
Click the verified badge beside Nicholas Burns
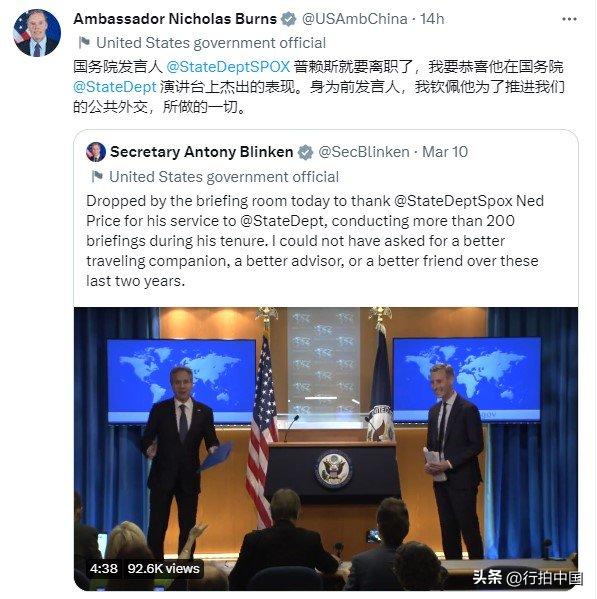click(x=289, y=19)
